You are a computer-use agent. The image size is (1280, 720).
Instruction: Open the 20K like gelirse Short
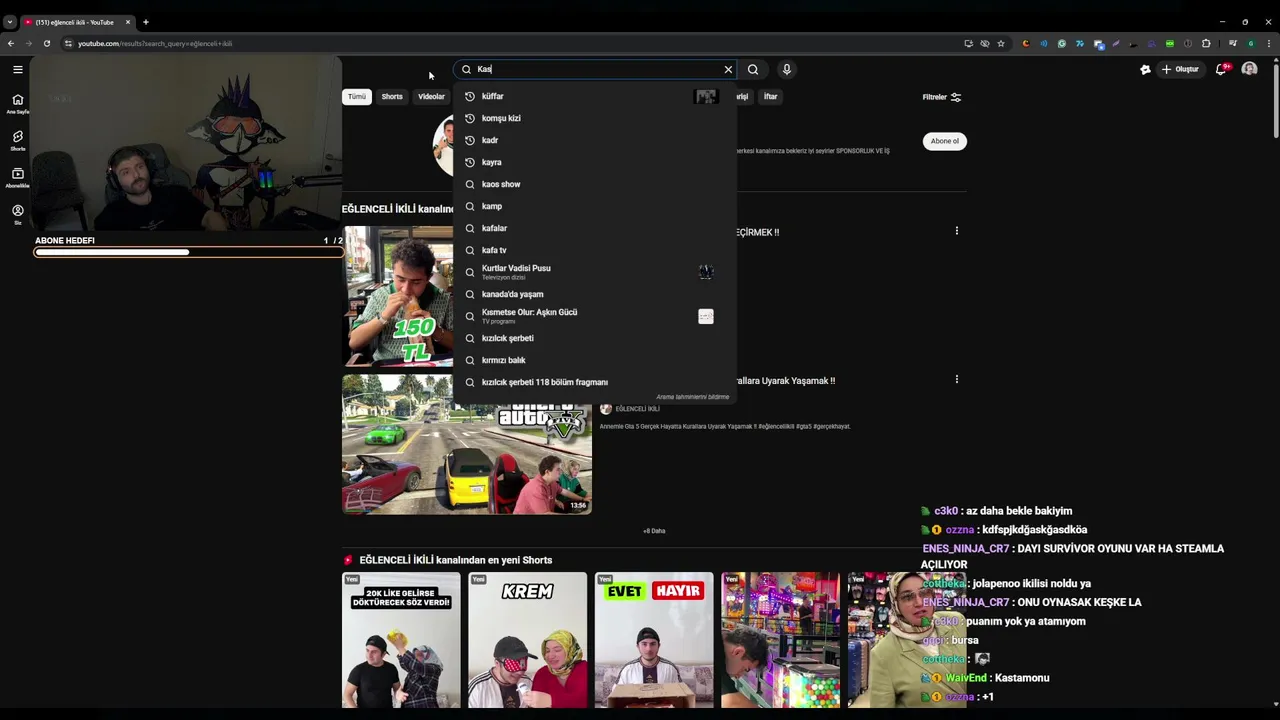[401, 640]
